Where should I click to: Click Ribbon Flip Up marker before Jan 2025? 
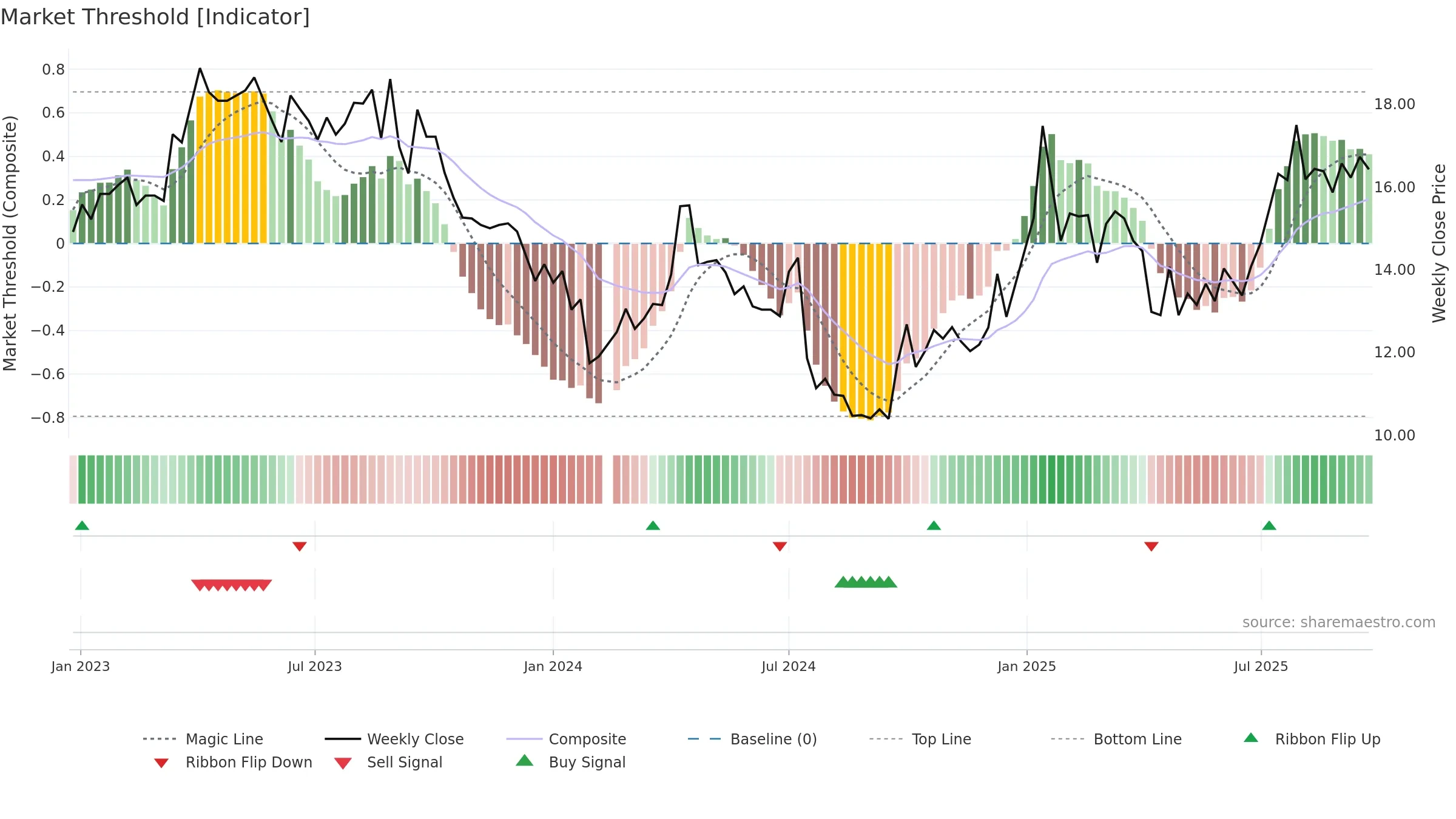[x=934, y=525]
